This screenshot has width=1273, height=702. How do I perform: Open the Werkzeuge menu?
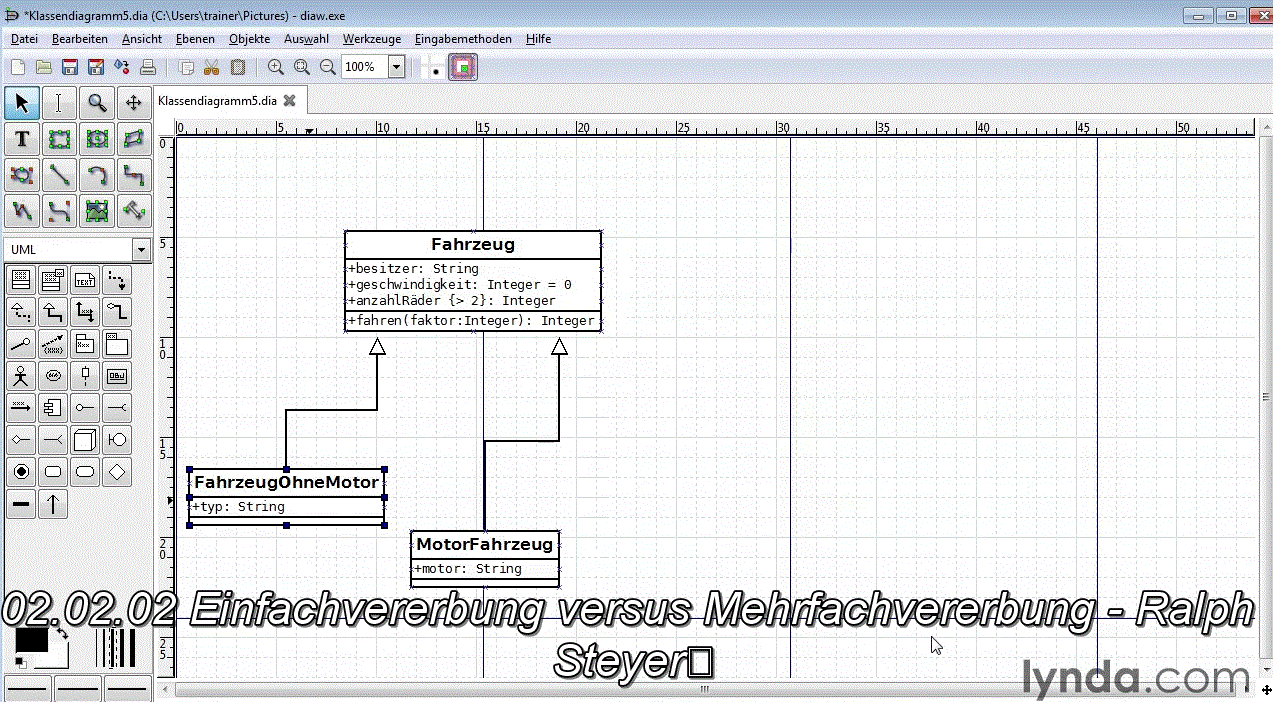[x=372, y=39]
